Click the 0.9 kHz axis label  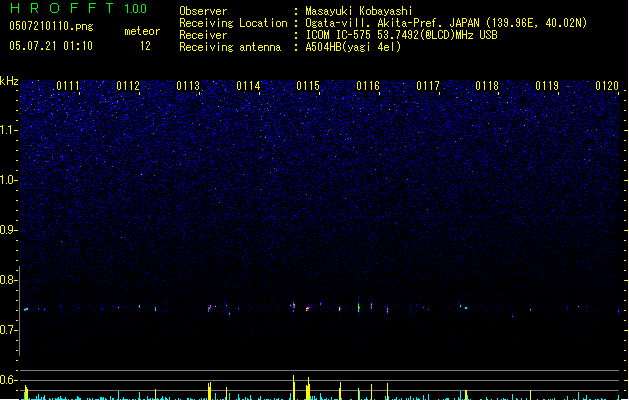pyautogui.click(x=8, y=230)
